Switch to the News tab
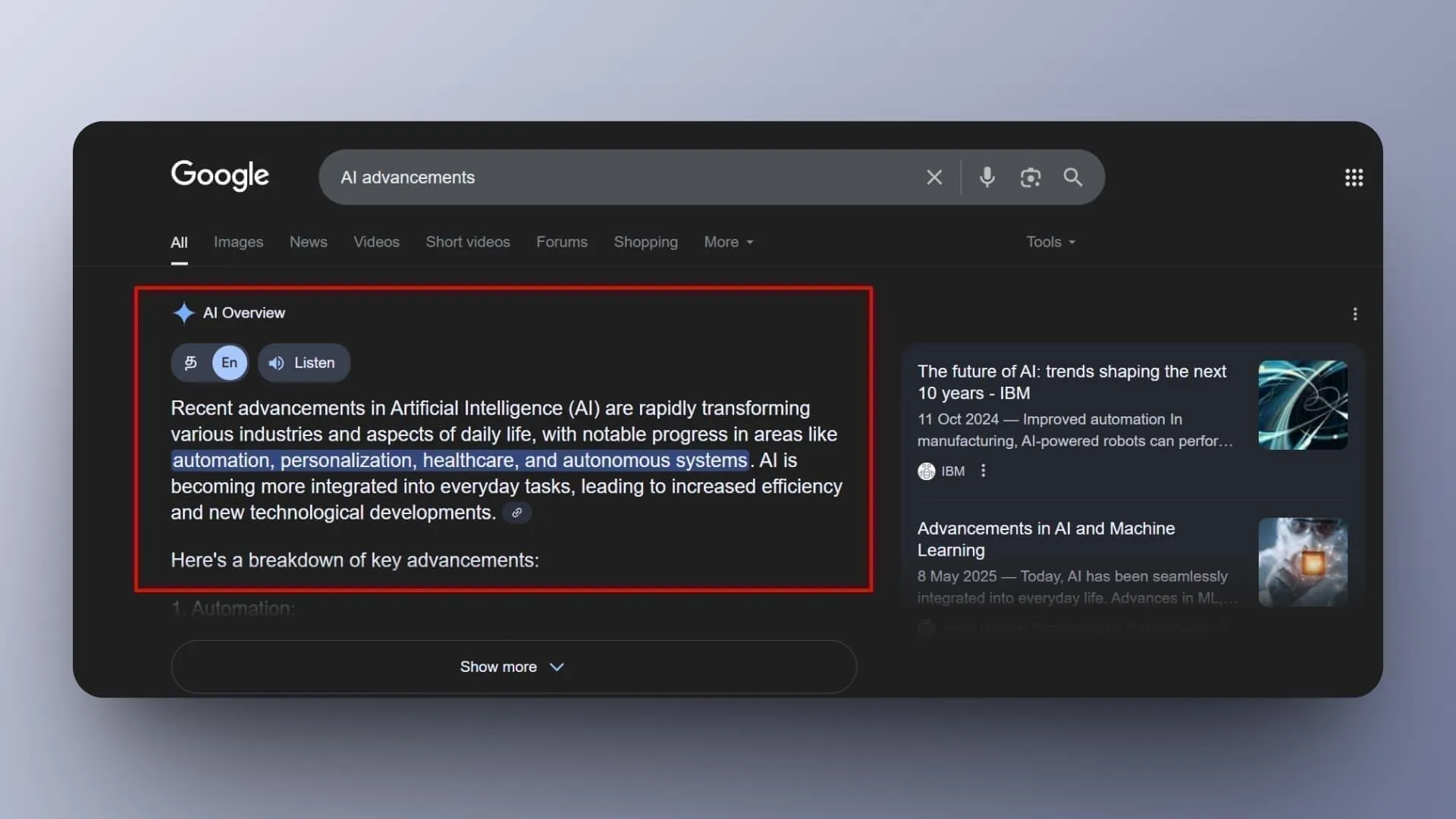Viewport: 1456px width, 819px height. pos(308,242)
